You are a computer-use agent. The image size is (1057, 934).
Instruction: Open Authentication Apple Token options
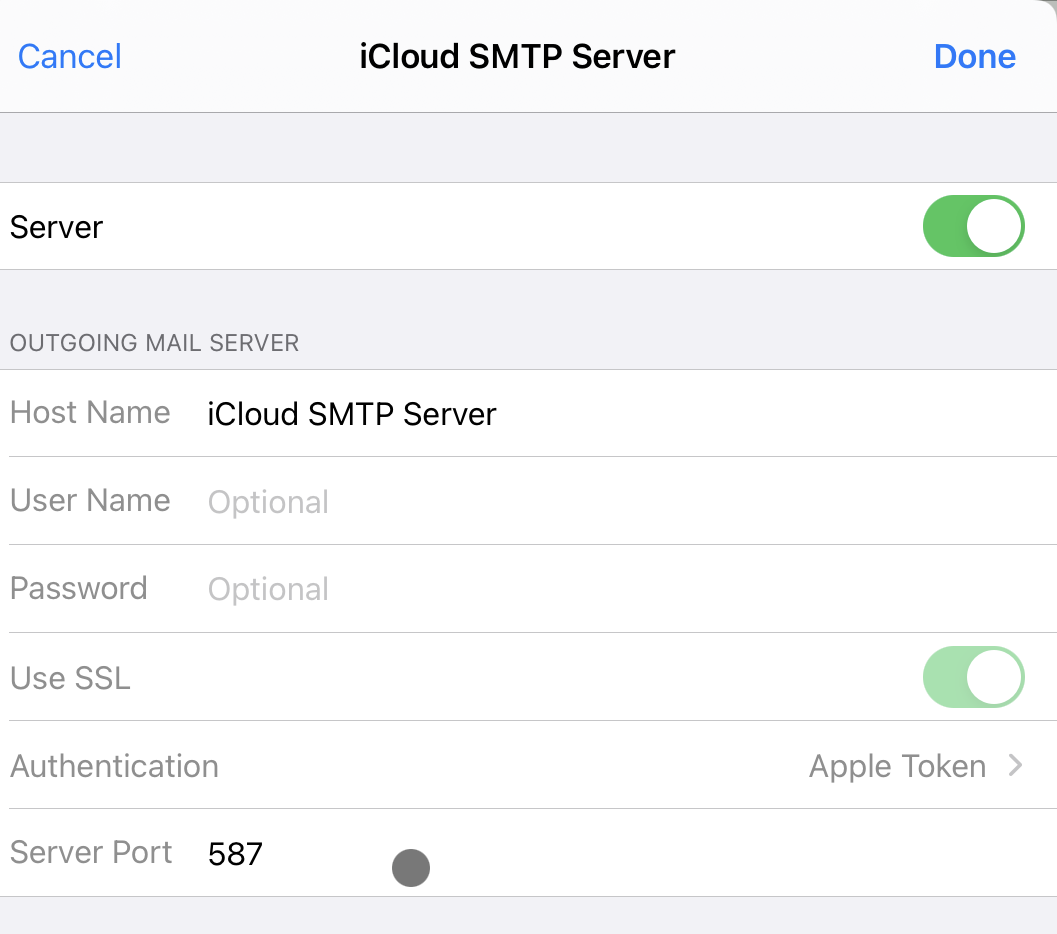528,766
